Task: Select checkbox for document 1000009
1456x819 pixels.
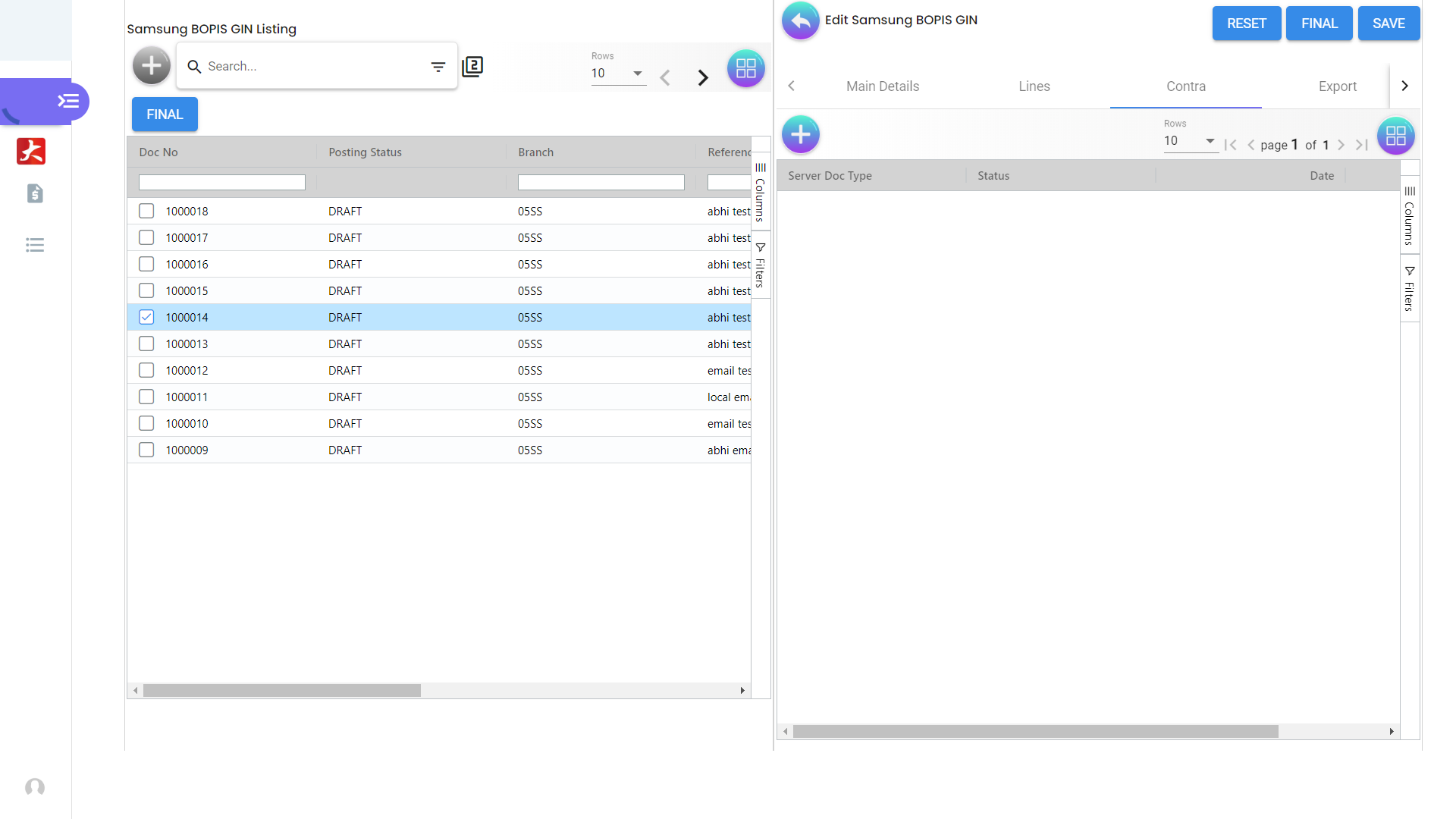Action: pyautogui.click(x=146, y=450)
